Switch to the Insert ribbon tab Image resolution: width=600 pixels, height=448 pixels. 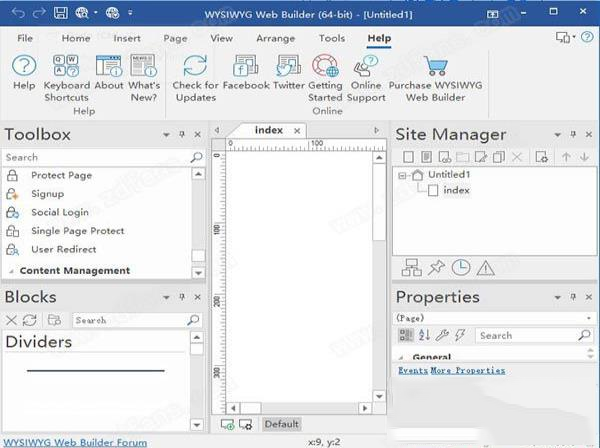click(x=127, y=38)
